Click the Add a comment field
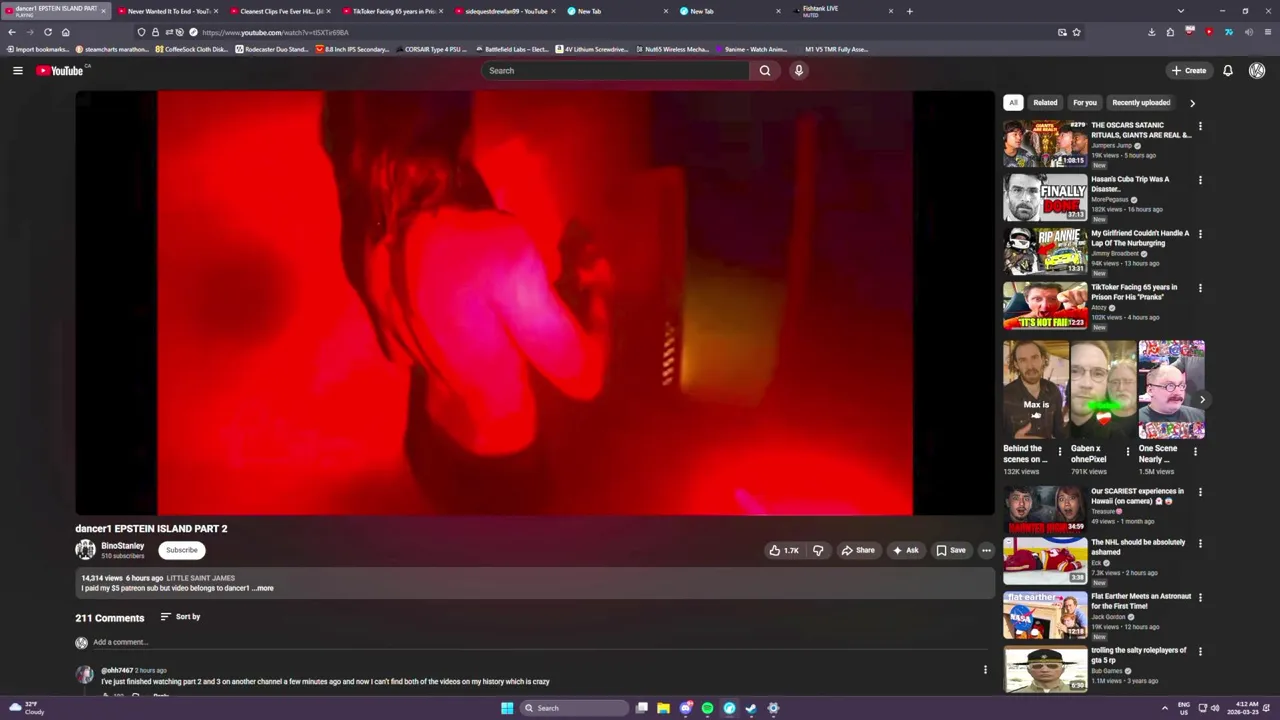This screenshot has width=1280, height=720. pyautogui.click(x=121, y=642)
